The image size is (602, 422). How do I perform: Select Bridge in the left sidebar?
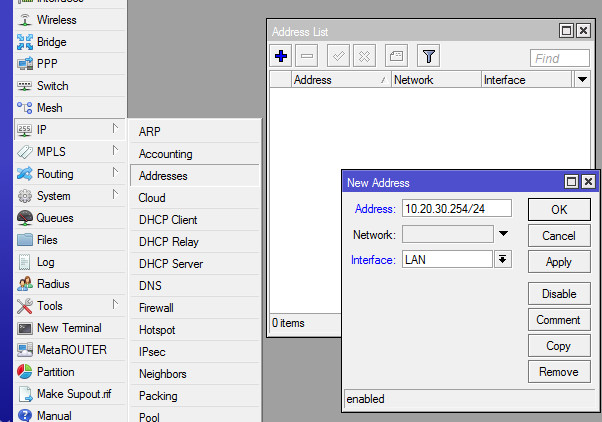point(51,42)
